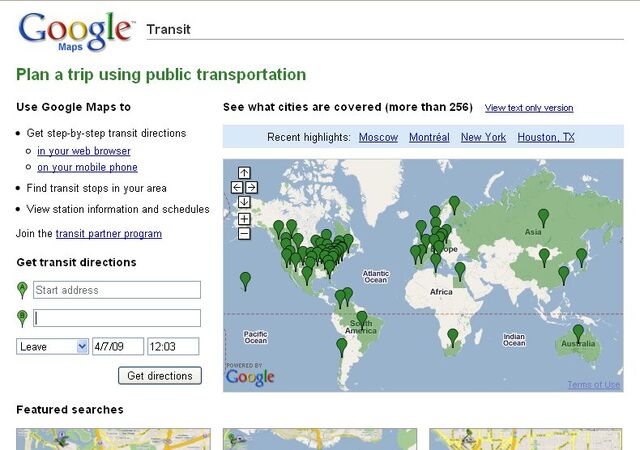Follow the on your mobile phone link

(87, 167)
